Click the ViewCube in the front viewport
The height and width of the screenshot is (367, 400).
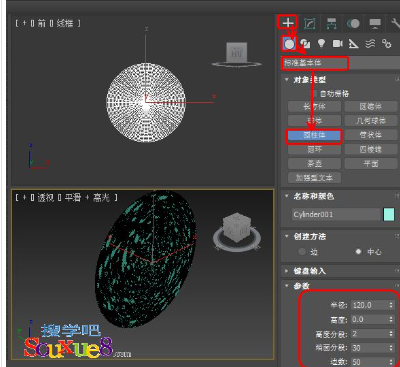tap(237, 52)
